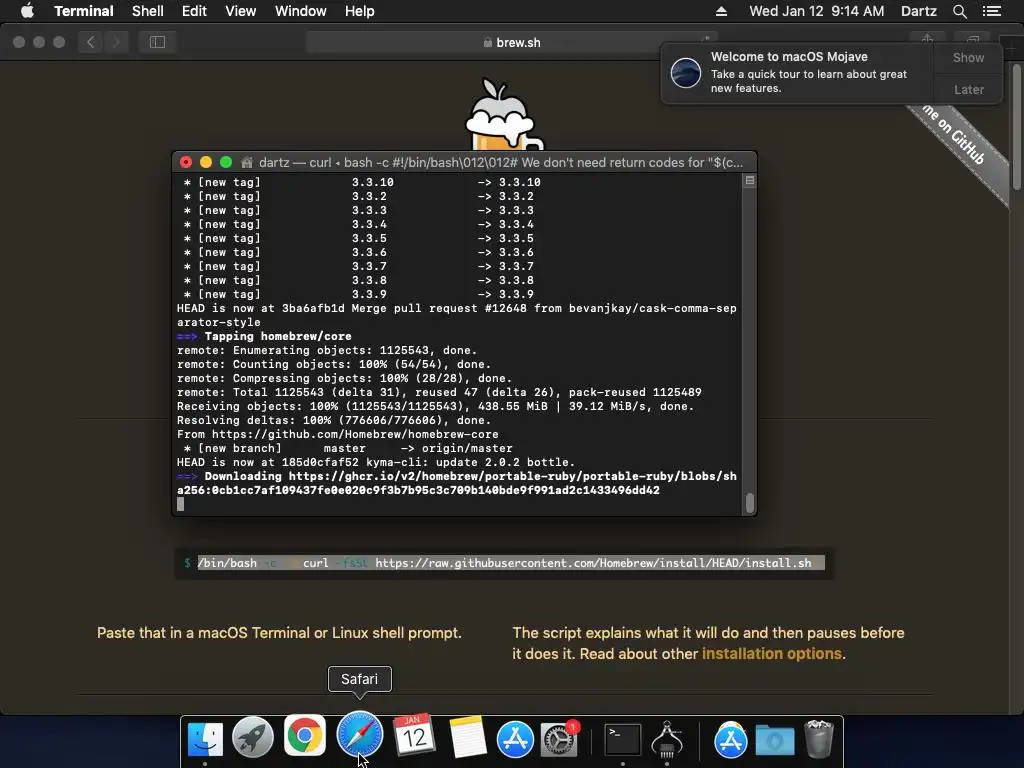Open the icon right of Terminal in dock
The image size is (1024, 768).
pos(667,739)
